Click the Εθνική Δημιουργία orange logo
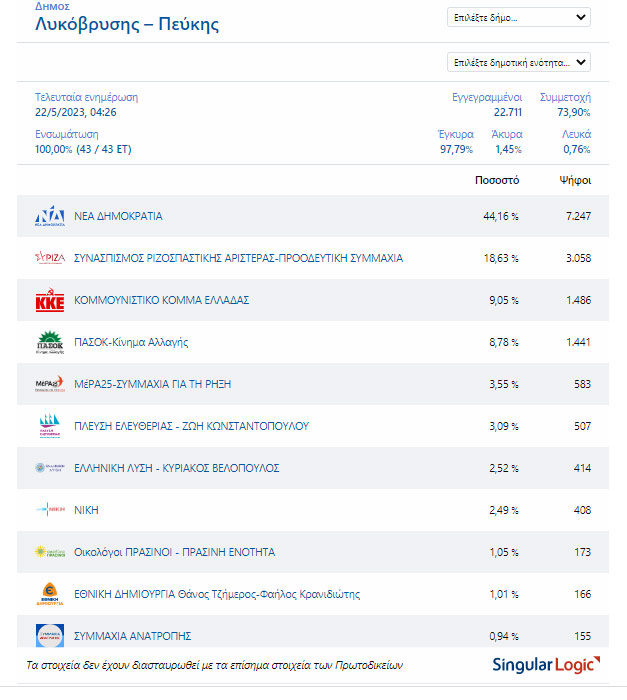This screenshot has height=700, width=627. [50, 594]
